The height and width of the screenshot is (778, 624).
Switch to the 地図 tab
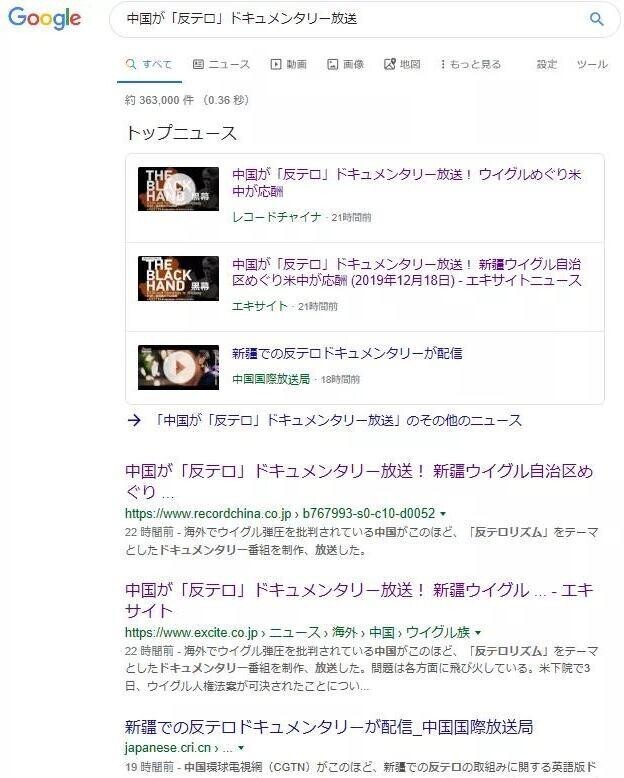click(x=402, y=65)
